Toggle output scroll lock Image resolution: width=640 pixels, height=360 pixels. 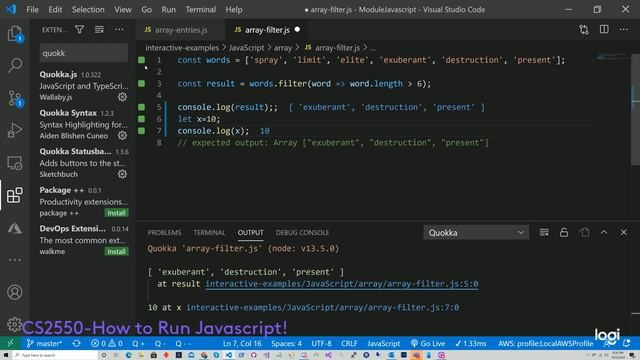564,232
